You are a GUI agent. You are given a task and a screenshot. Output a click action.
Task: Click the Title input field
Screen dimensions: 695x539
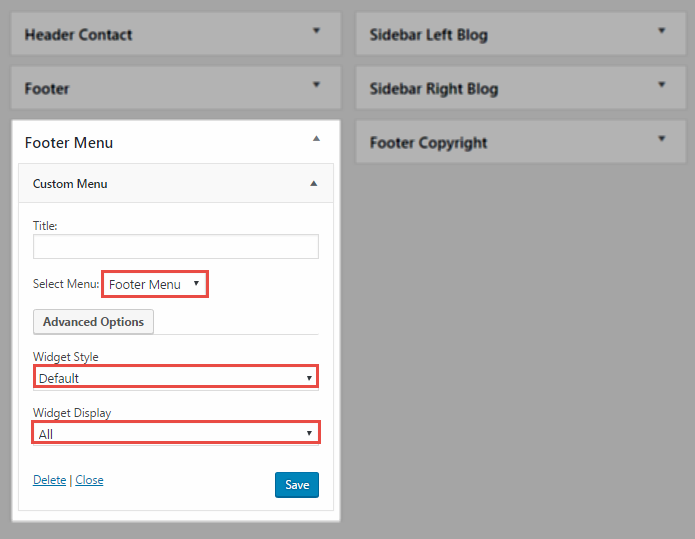[176, 246]
